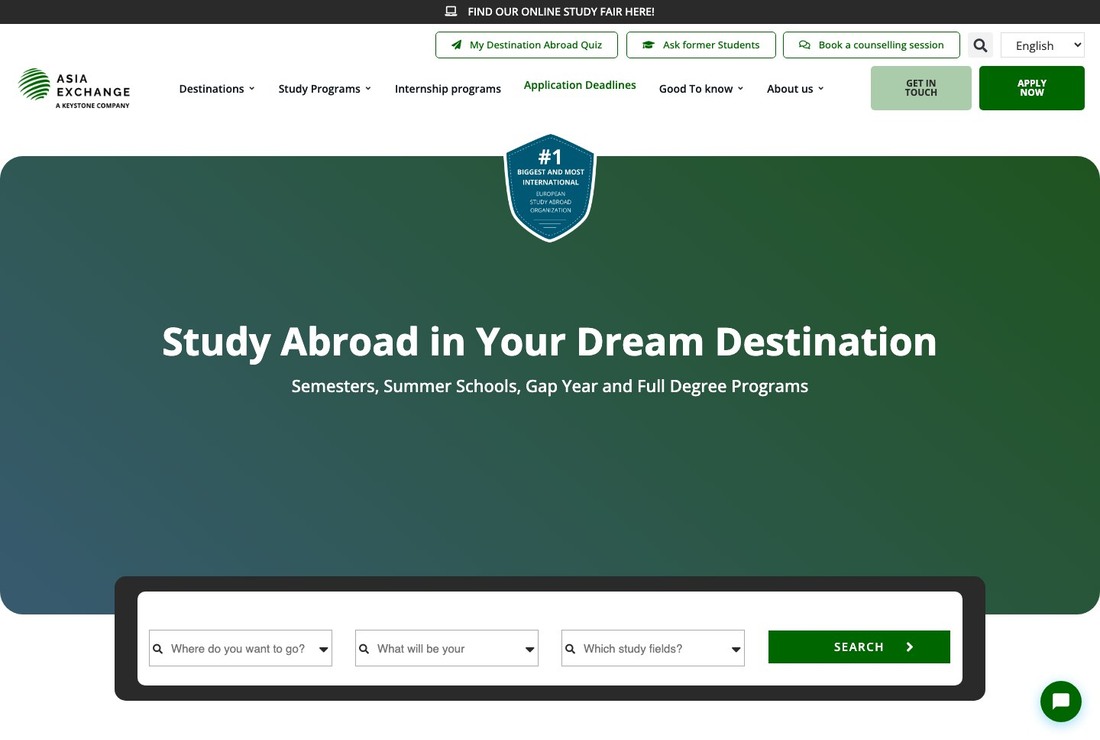The width and height of the screenshot is (1100, 740).
Task: Click the Get In Touch button
Action: 920,88
